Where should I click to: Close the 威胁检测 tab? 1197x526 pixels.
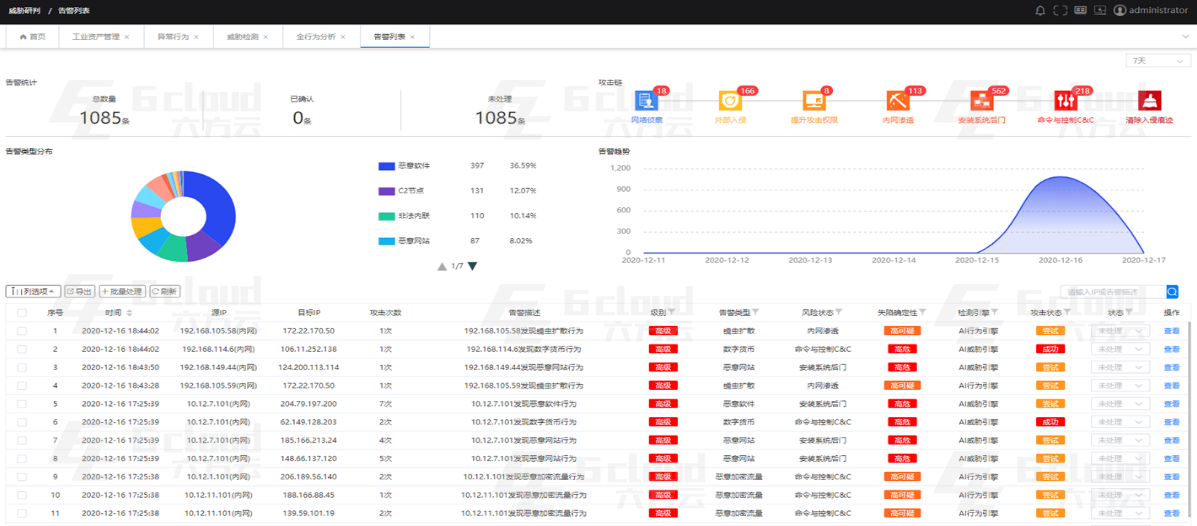tap(266, 37)
